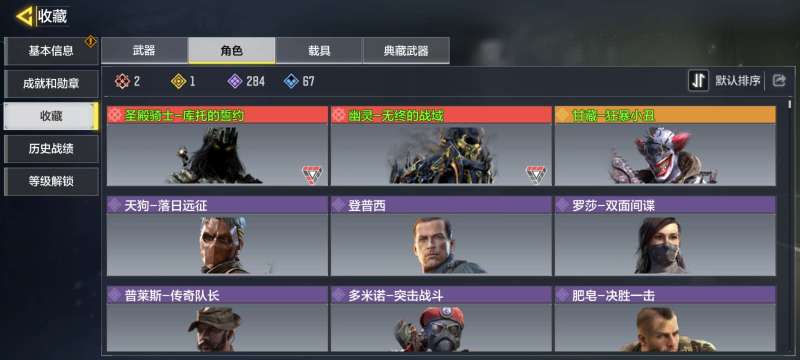This screenshot has height=360, width=800.
Task: Switch to the 典藏武器 tab
Action: tap(406, 50)
